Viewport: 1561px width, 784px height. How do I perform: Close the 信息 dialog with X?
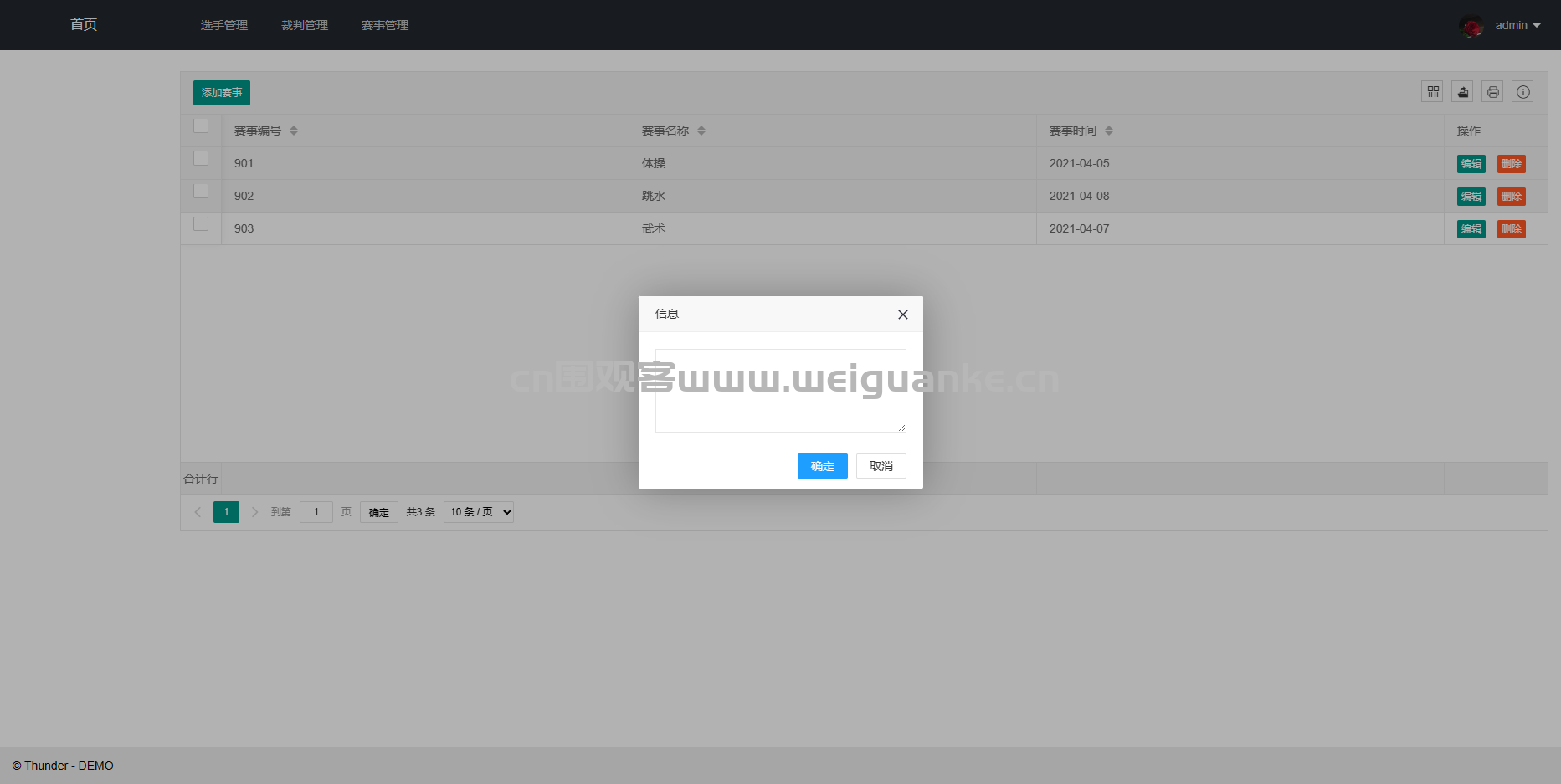pos(902,315)
